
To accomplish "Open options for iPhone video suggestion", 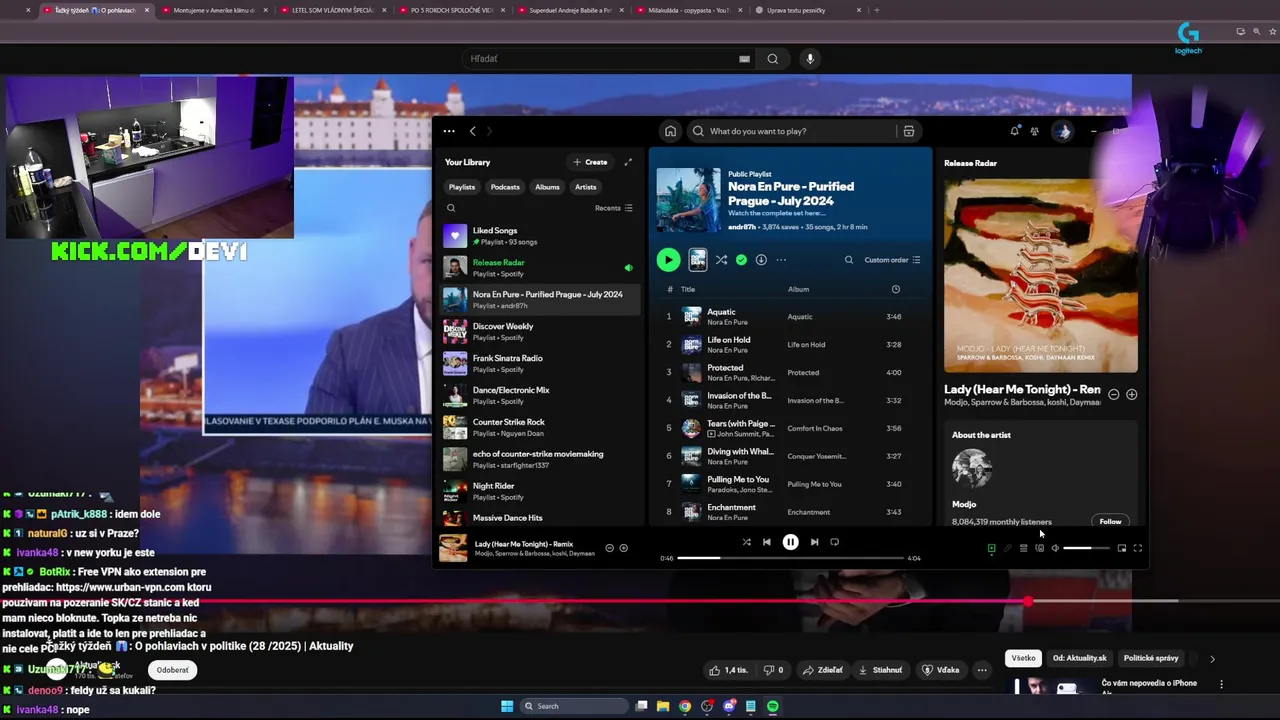I will point(1221,684).
